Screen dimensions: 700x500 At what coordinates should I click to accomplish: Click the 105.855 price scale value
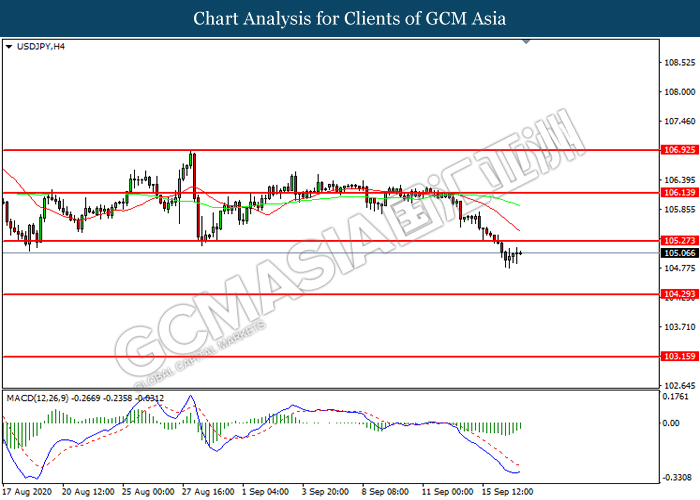click(x=680, y=210)
